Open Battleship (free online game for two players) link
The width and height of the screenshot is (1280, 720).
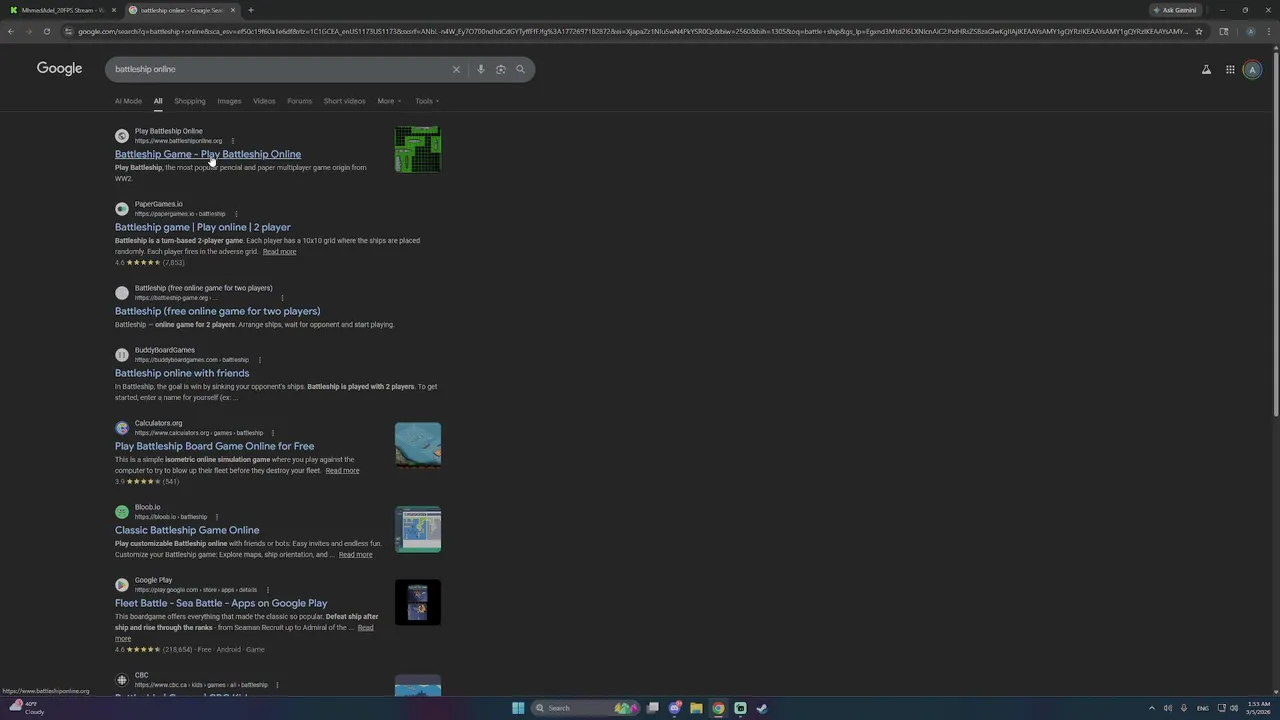[218, 311]
